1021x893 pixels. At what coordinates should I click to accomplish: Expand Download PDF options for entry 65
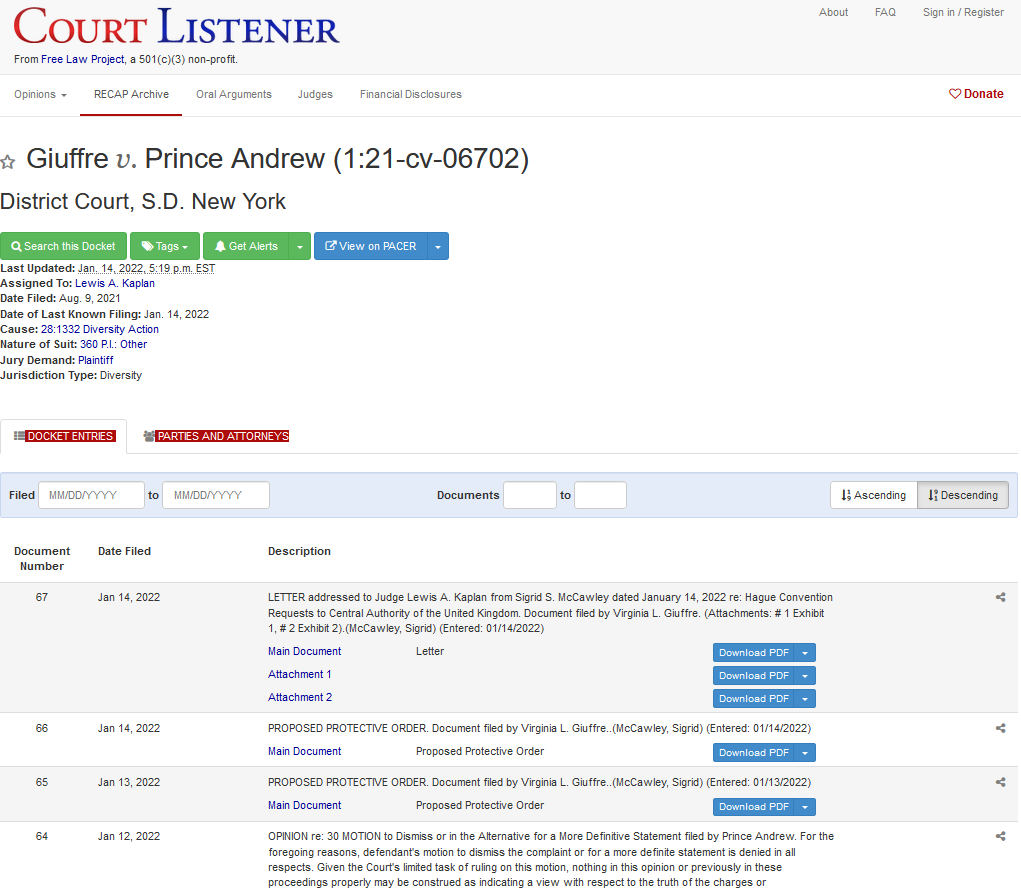805,806
